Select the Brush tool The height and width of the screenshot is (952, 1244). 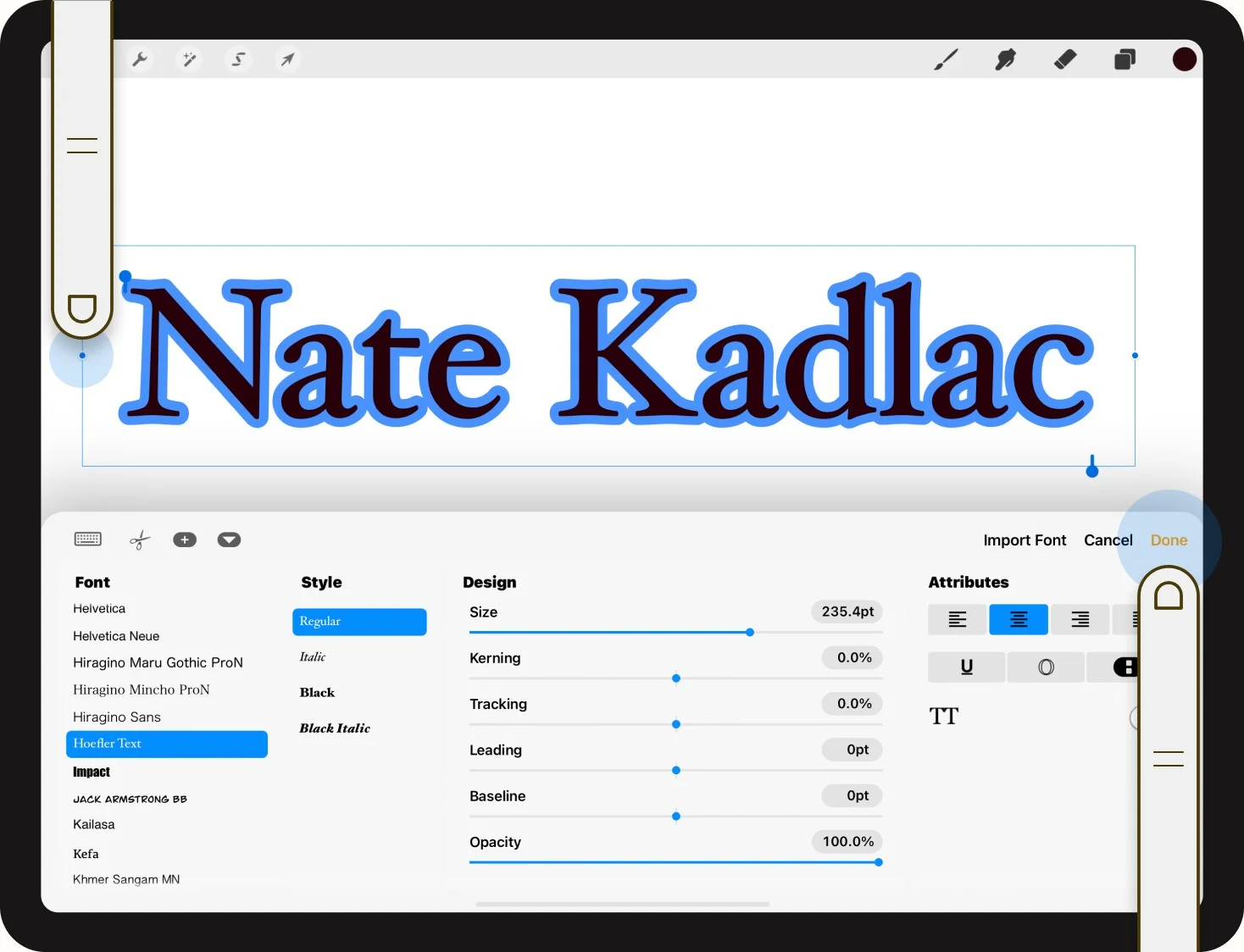(945, 59)
